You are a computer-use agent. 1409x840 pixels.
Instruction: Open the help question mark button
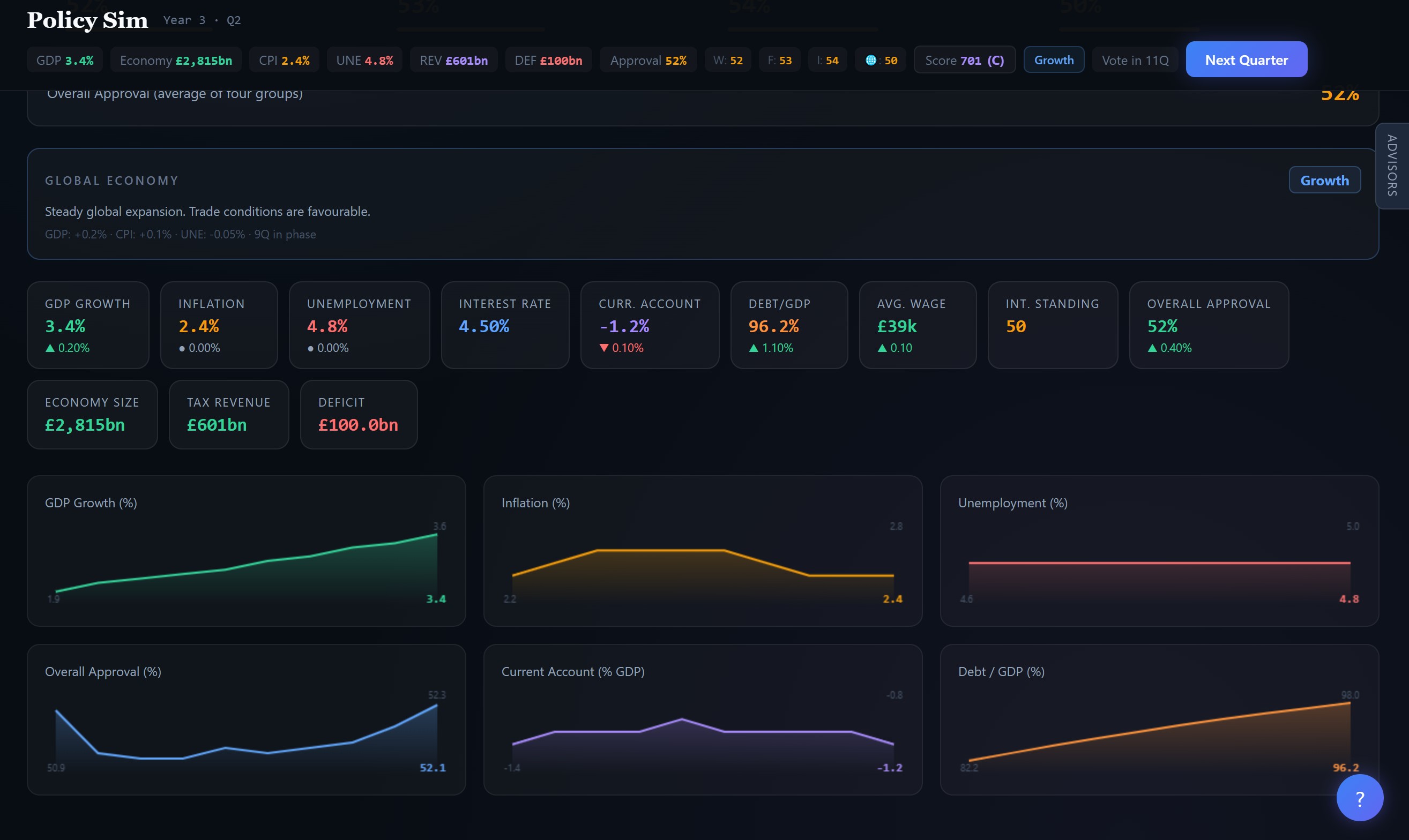pos(1359,798)
